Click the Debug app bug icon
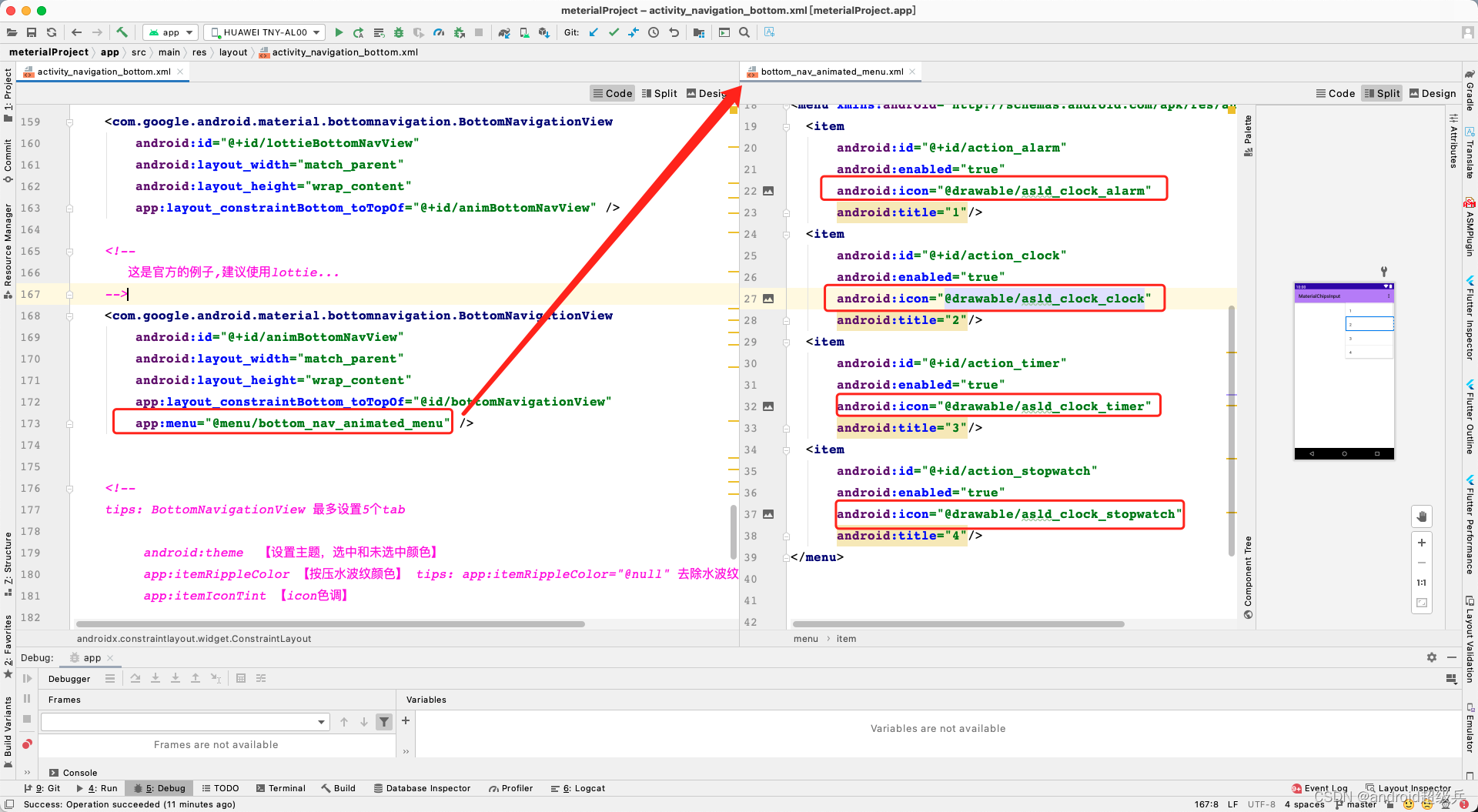The image size is (1478, 812). tap(399, 32)
